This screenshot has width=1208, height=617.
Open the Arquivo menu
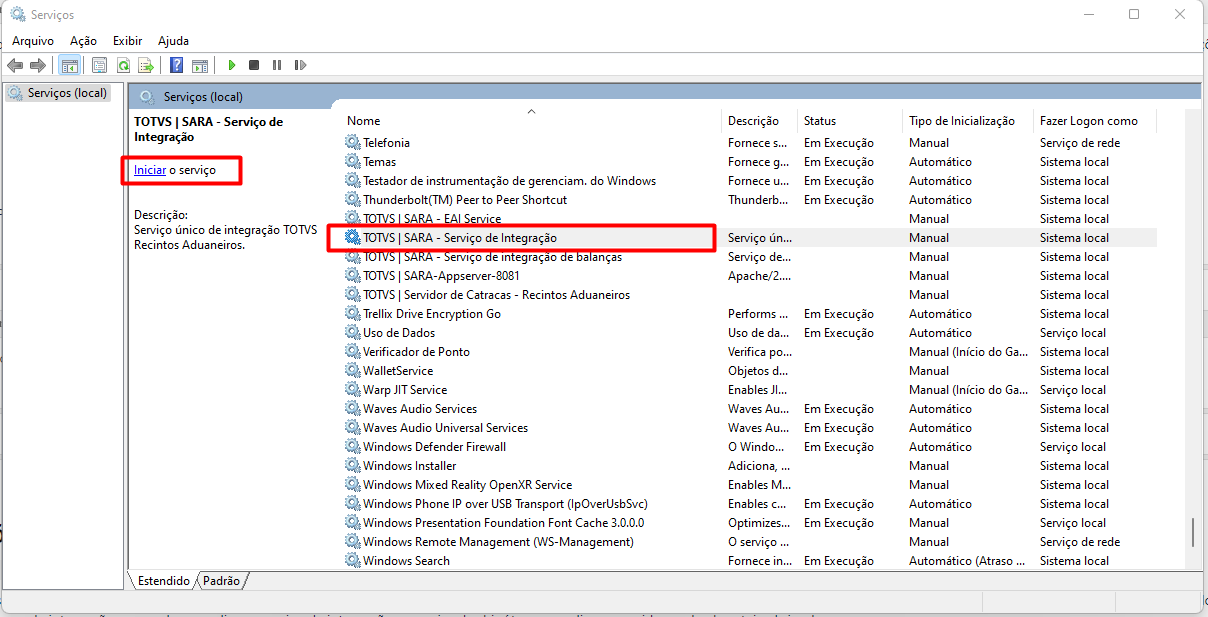33,41
